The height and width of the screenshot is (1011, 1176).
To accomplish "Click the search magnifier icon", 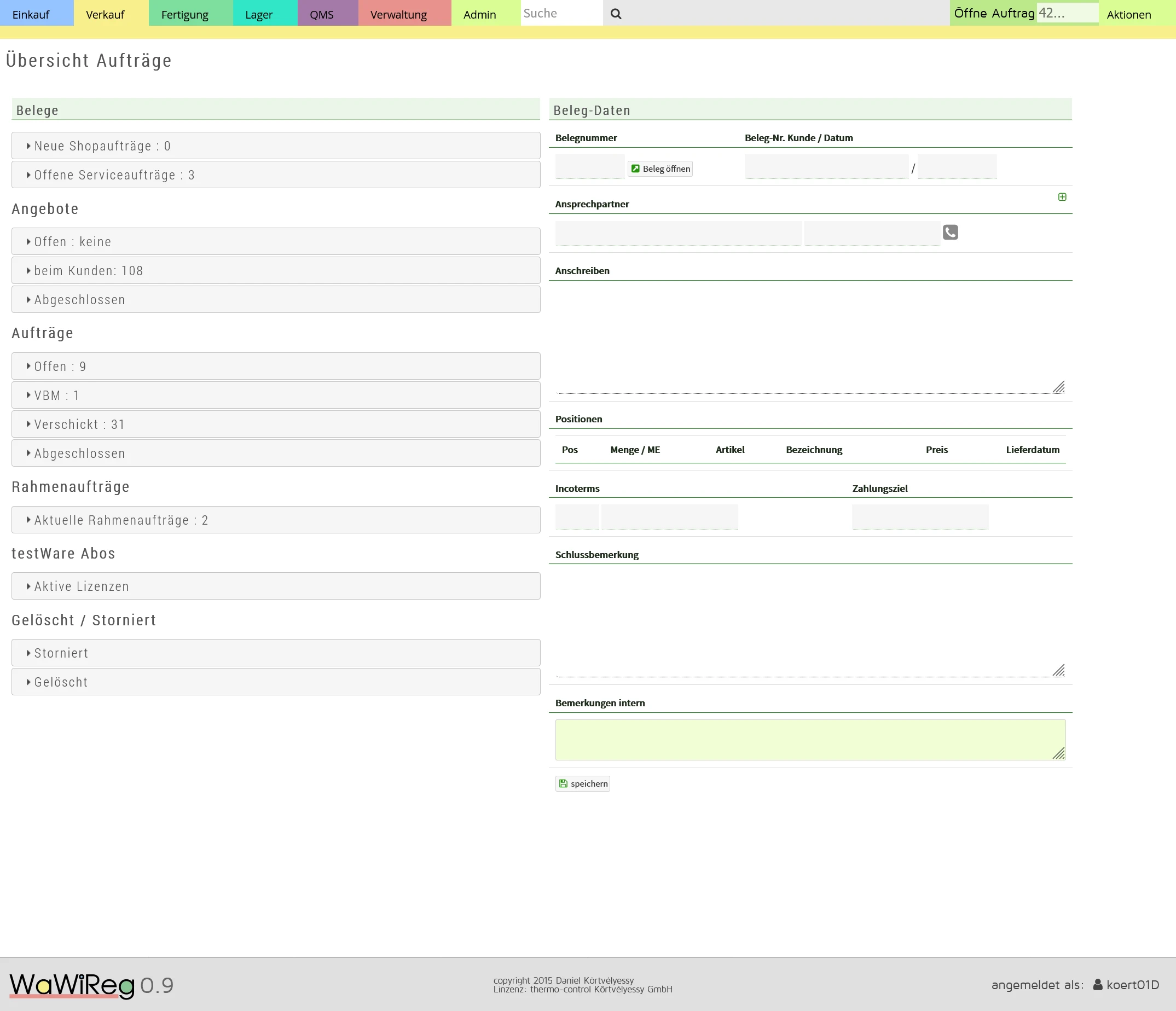I will point(616,14).
